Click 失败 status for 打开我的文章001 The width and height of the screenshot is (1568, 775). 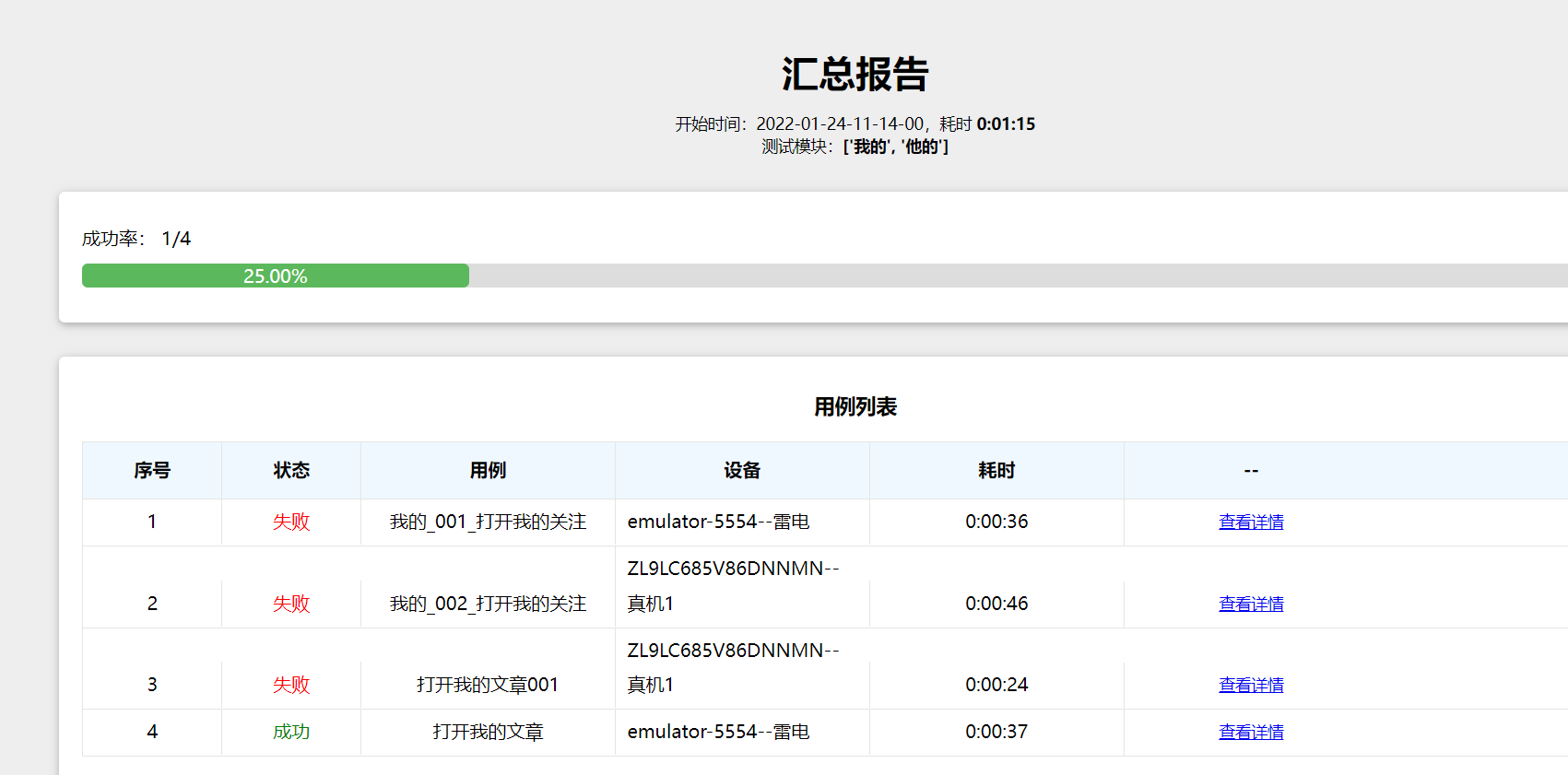(291, 685)
